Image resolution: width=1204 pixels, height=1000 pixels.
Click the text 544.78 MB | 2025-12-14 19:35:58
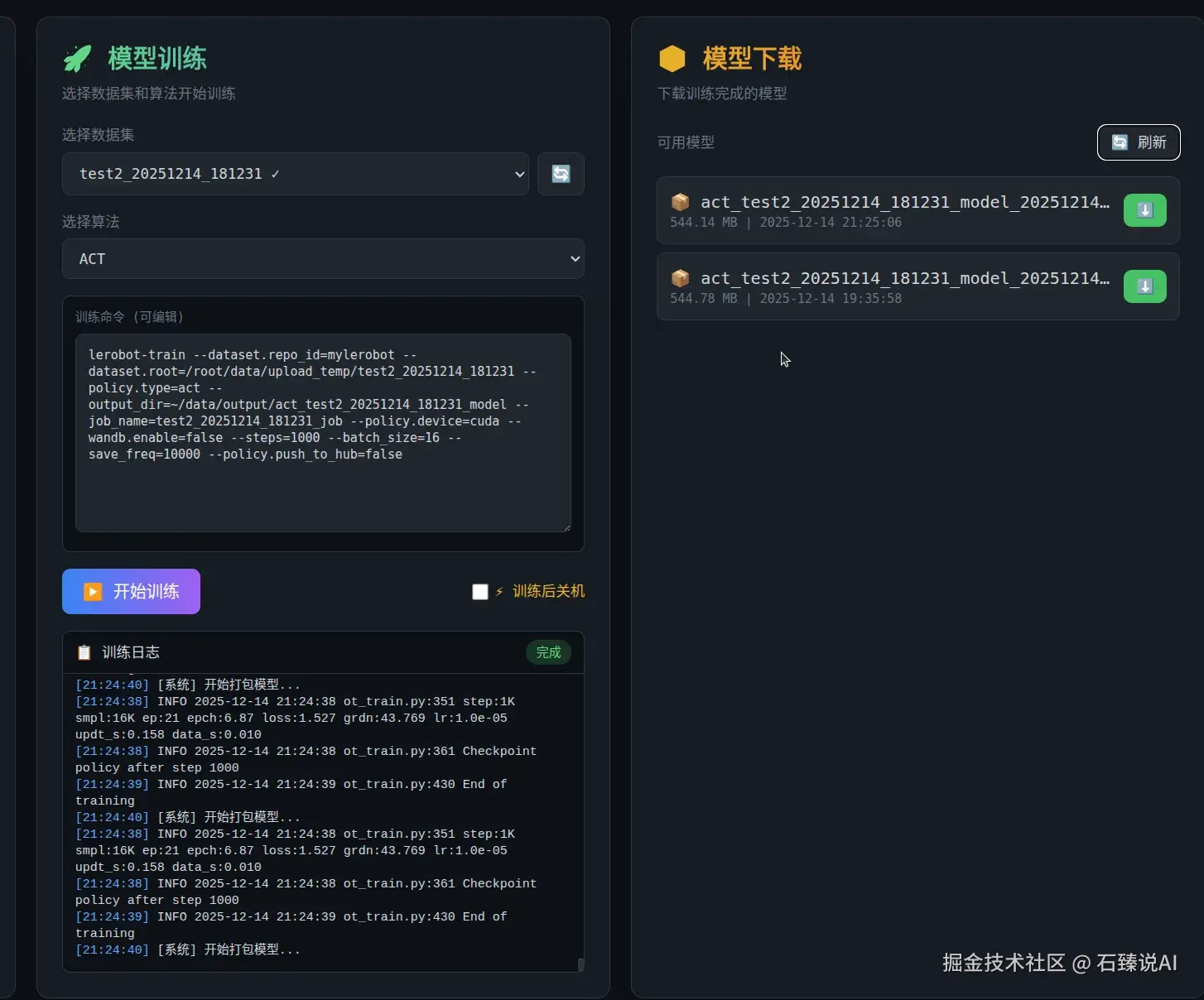tap(786, 298)
